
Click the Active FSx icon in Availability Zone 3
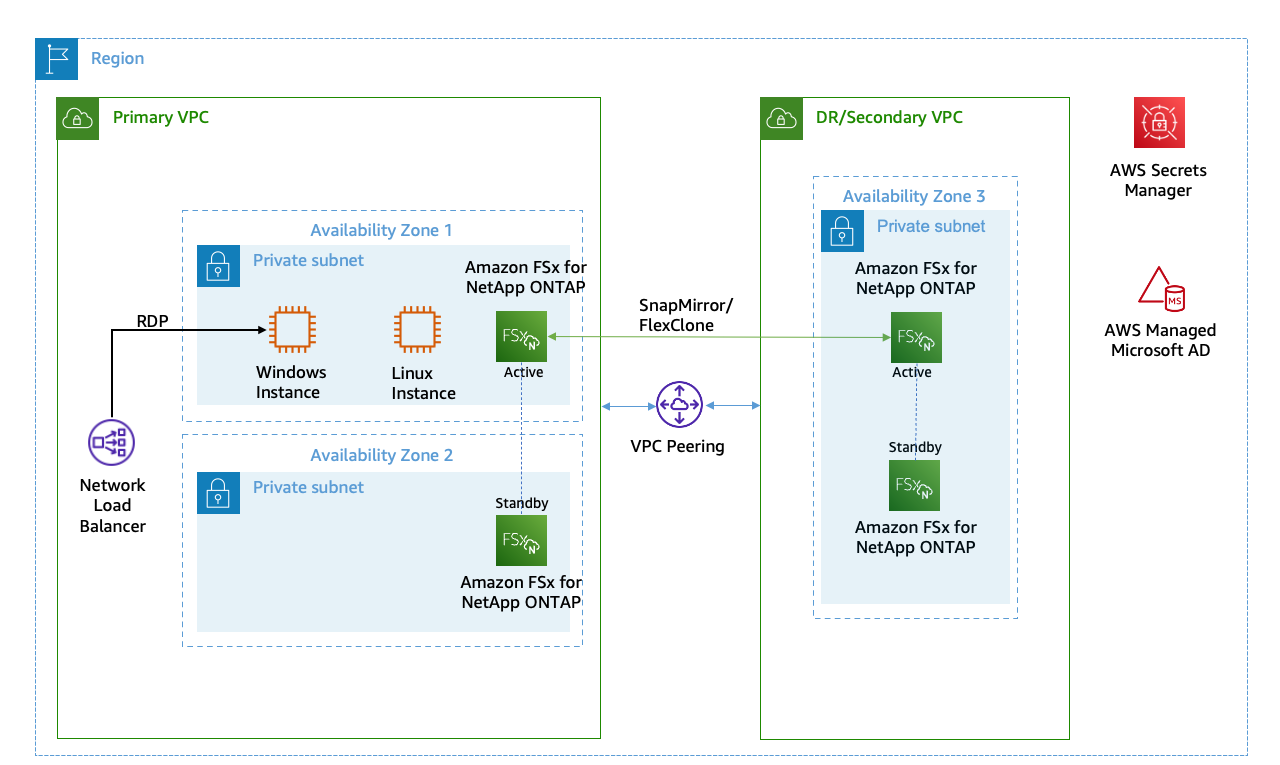coord(915,337)
